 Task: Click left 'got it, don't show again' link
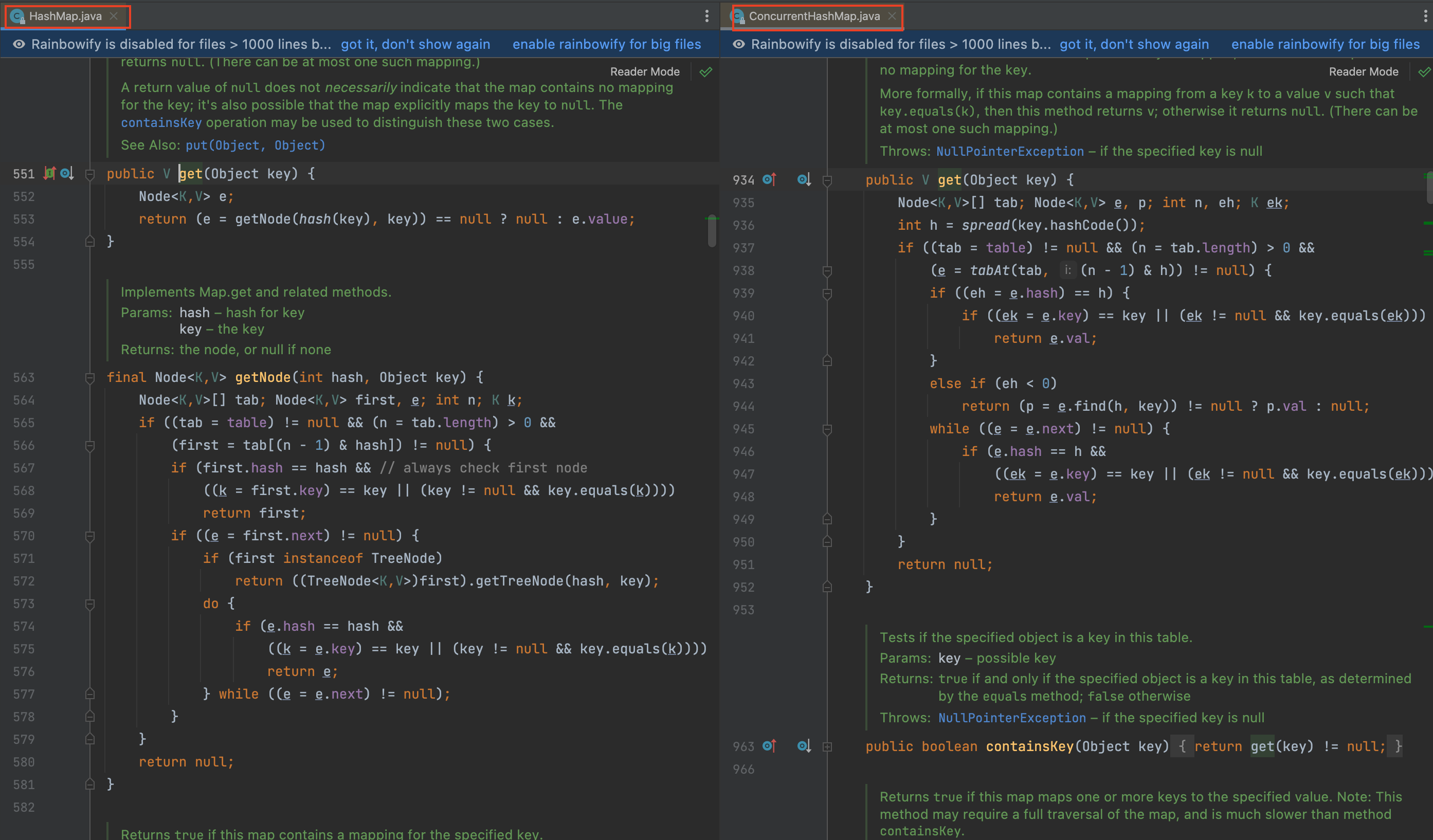(x=415, y=44)
